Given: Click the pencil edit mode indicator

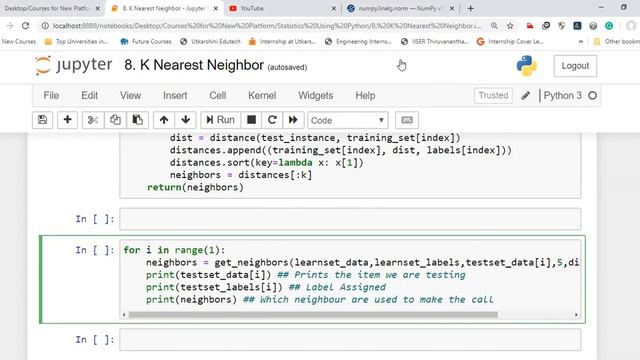Looking at the screenshot, I should click(x=526, y=96).
